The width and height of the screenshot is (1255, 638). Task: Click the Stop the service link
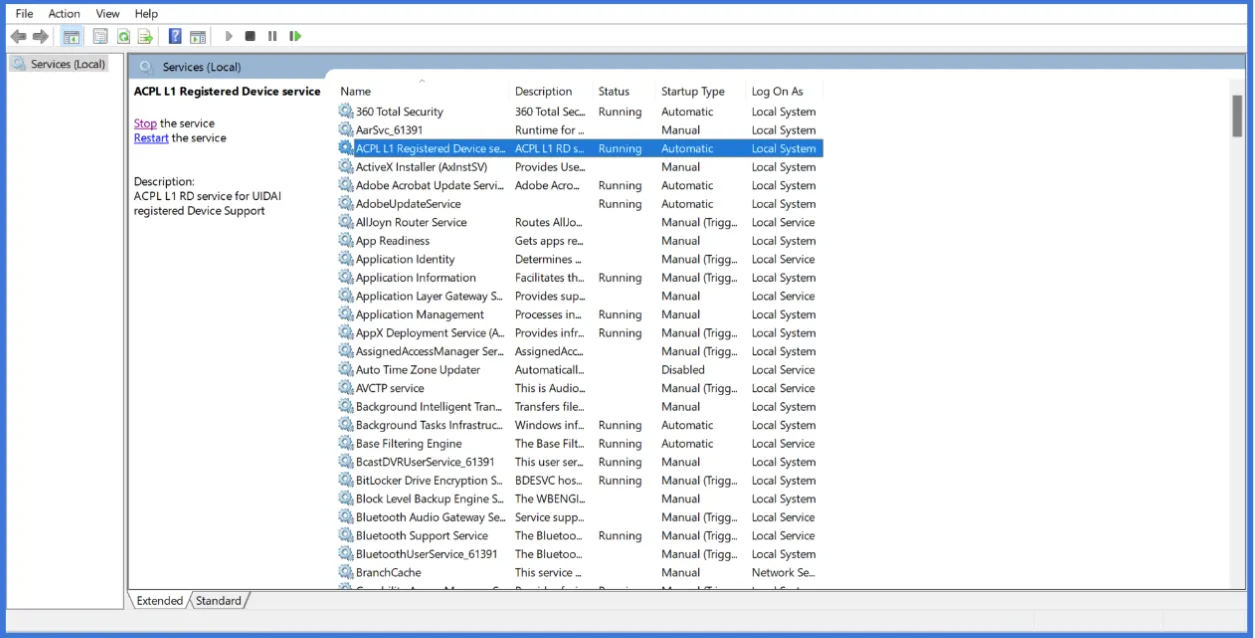(x=145, y=124)
